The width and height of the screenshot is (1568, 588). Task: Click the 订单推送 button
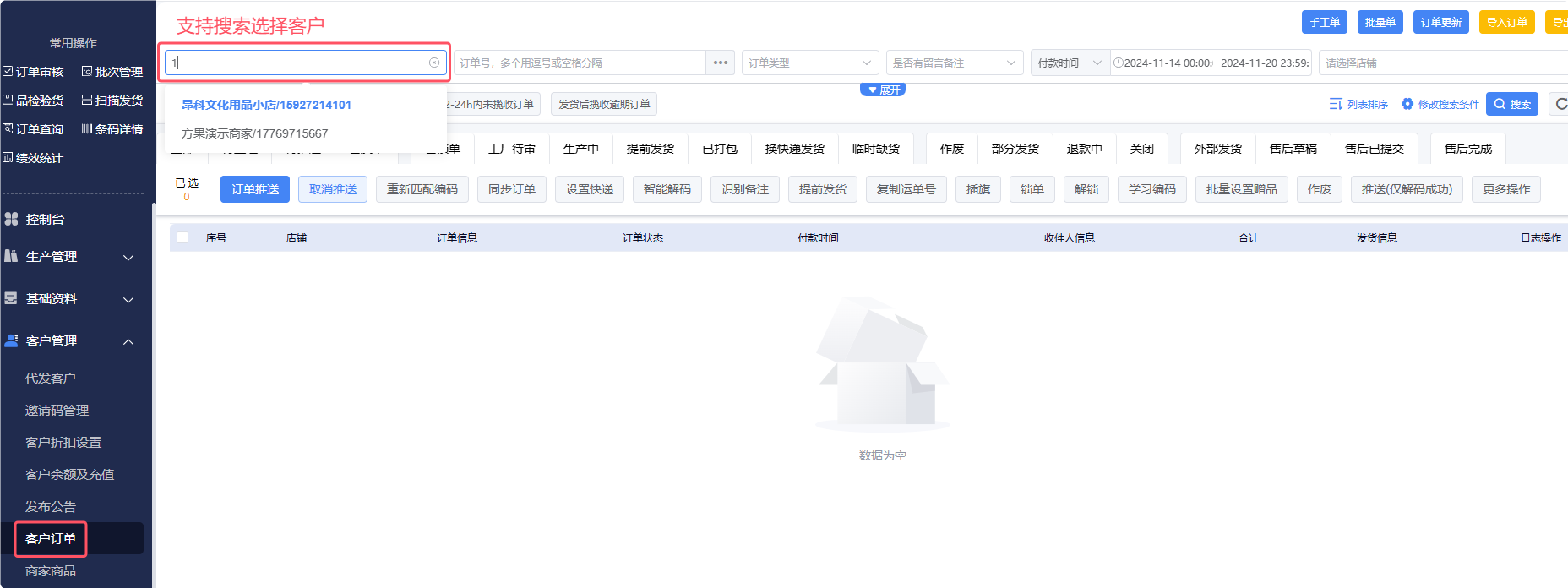pyautogui.click(x=255, y=189)
